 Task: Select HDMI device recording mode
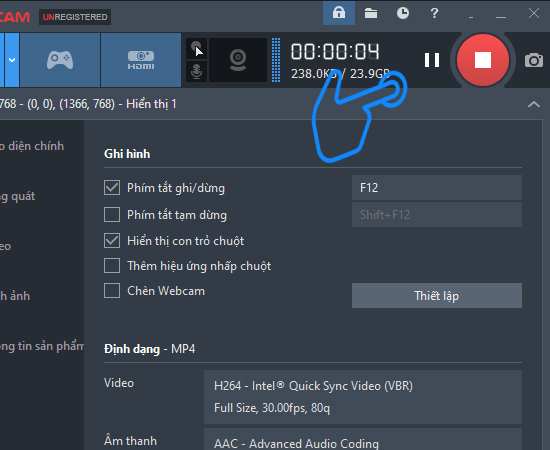tap(141, 60)
